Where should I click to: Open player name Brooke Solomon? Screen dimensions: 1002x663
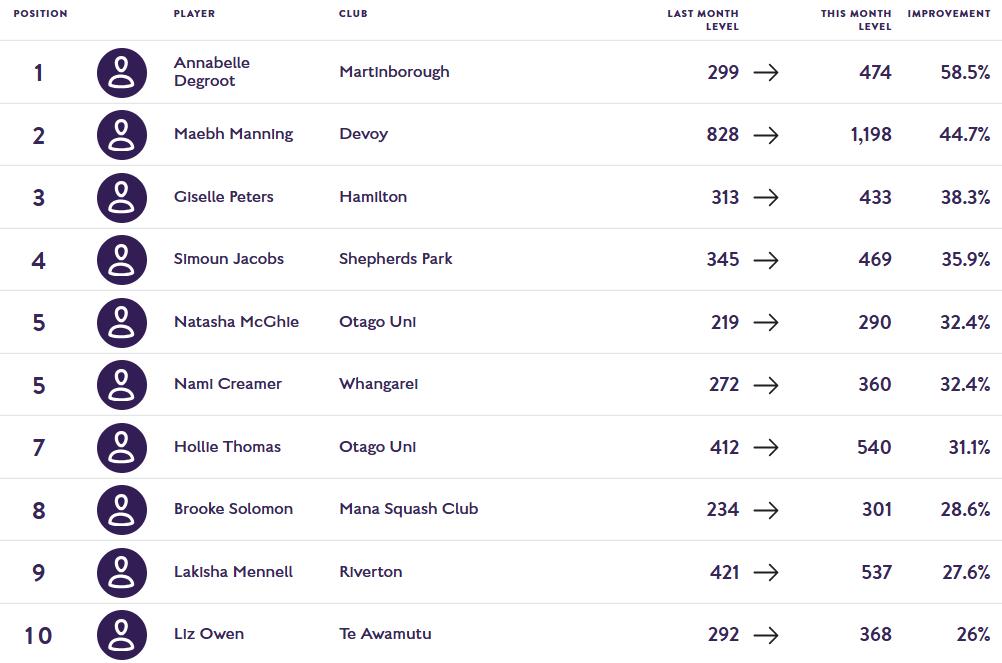[x=233, y=509]
